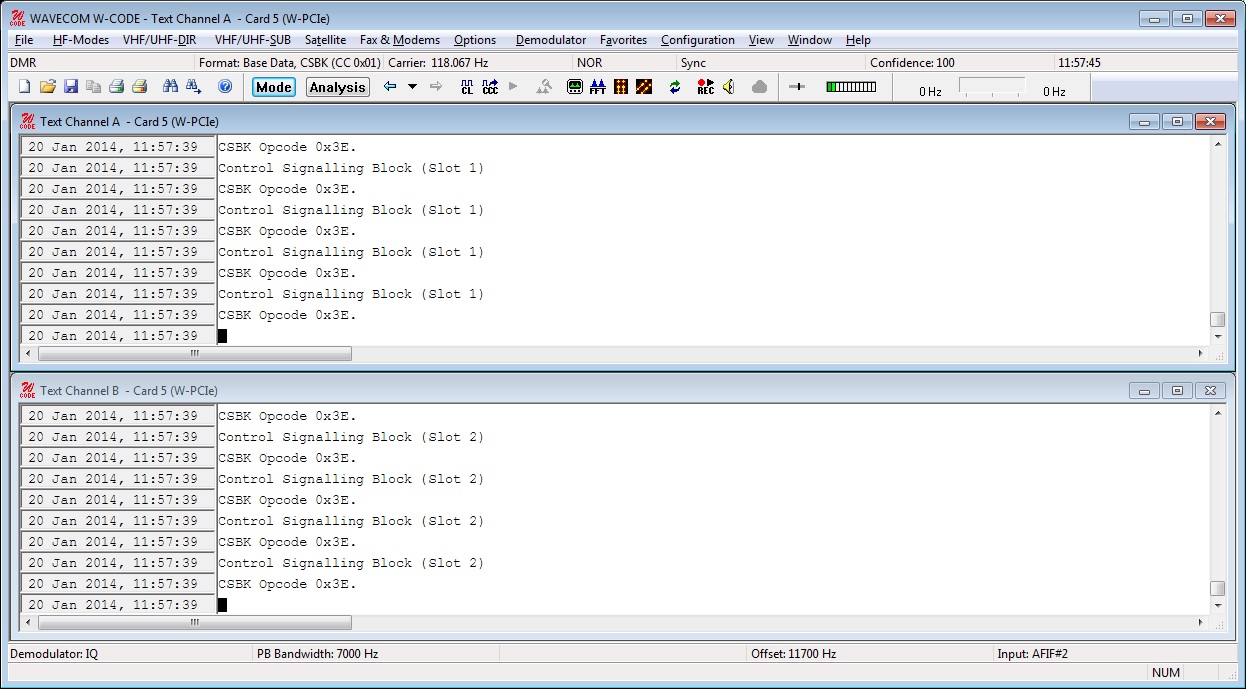Click the frequency offset bar between 0 Hz labels
The image size is (1246, 689).
tap(992, 86)
